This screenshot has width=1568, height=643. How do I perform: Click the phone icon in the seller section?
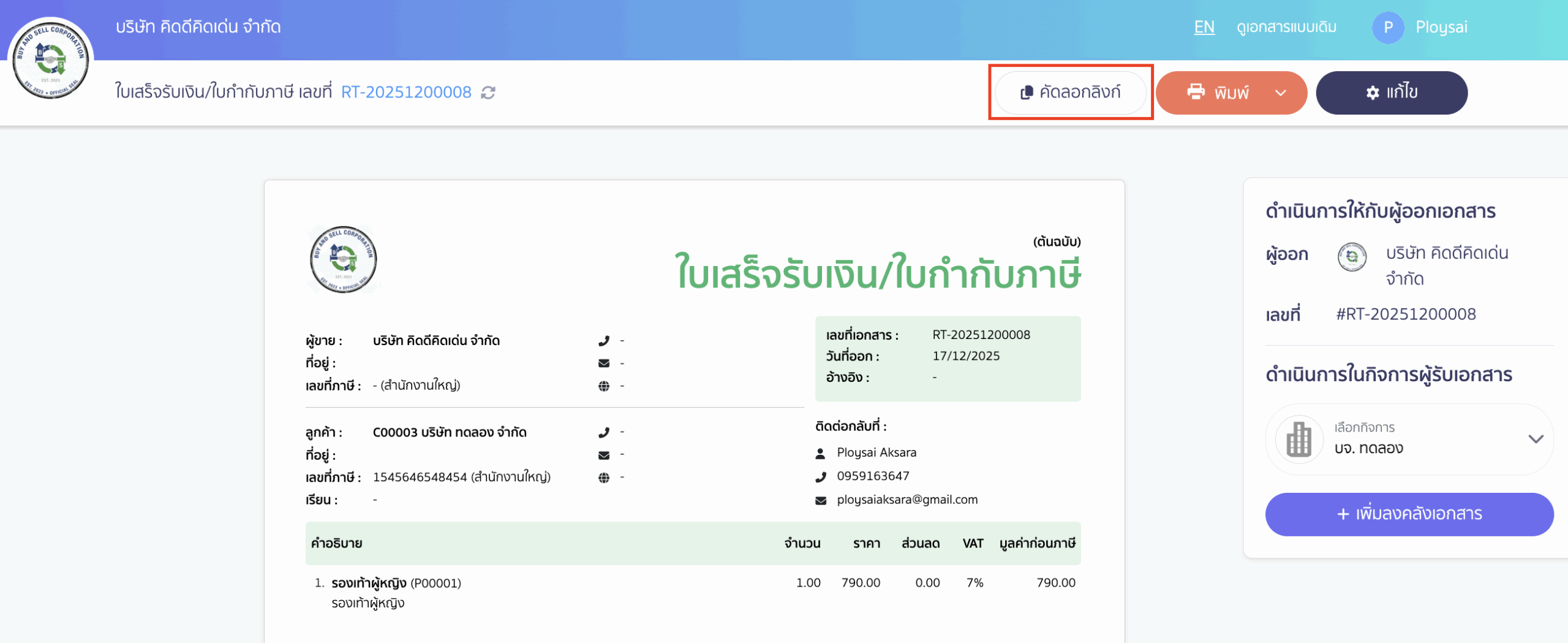(x=605, y=340)
